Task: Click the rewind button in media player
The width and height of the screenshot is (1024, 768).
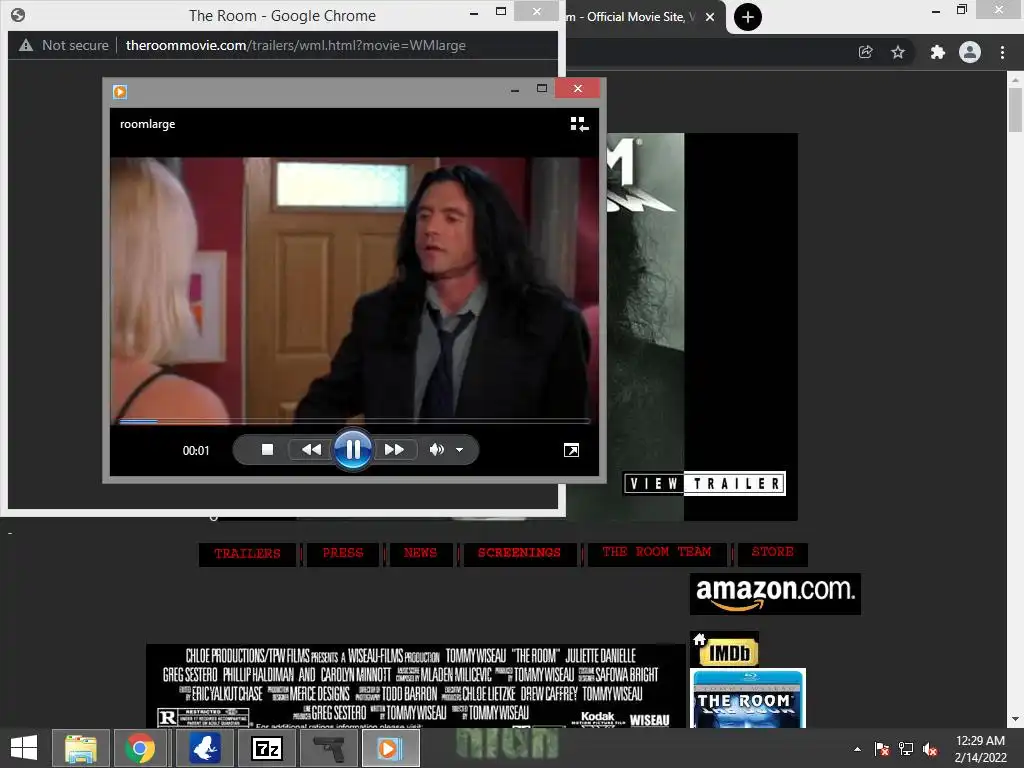Action: pyautogui.click(x=312, y=449)
